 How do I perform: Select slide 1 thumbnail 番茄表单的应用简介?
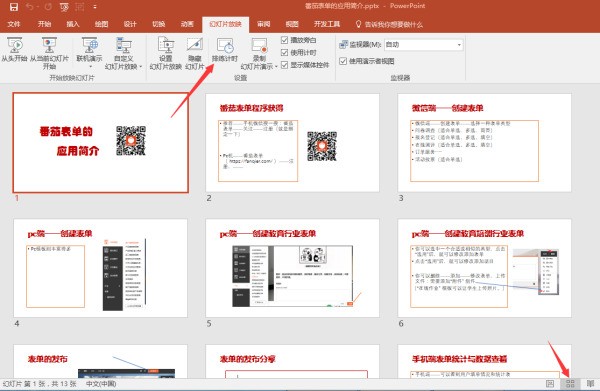(101, 142)
